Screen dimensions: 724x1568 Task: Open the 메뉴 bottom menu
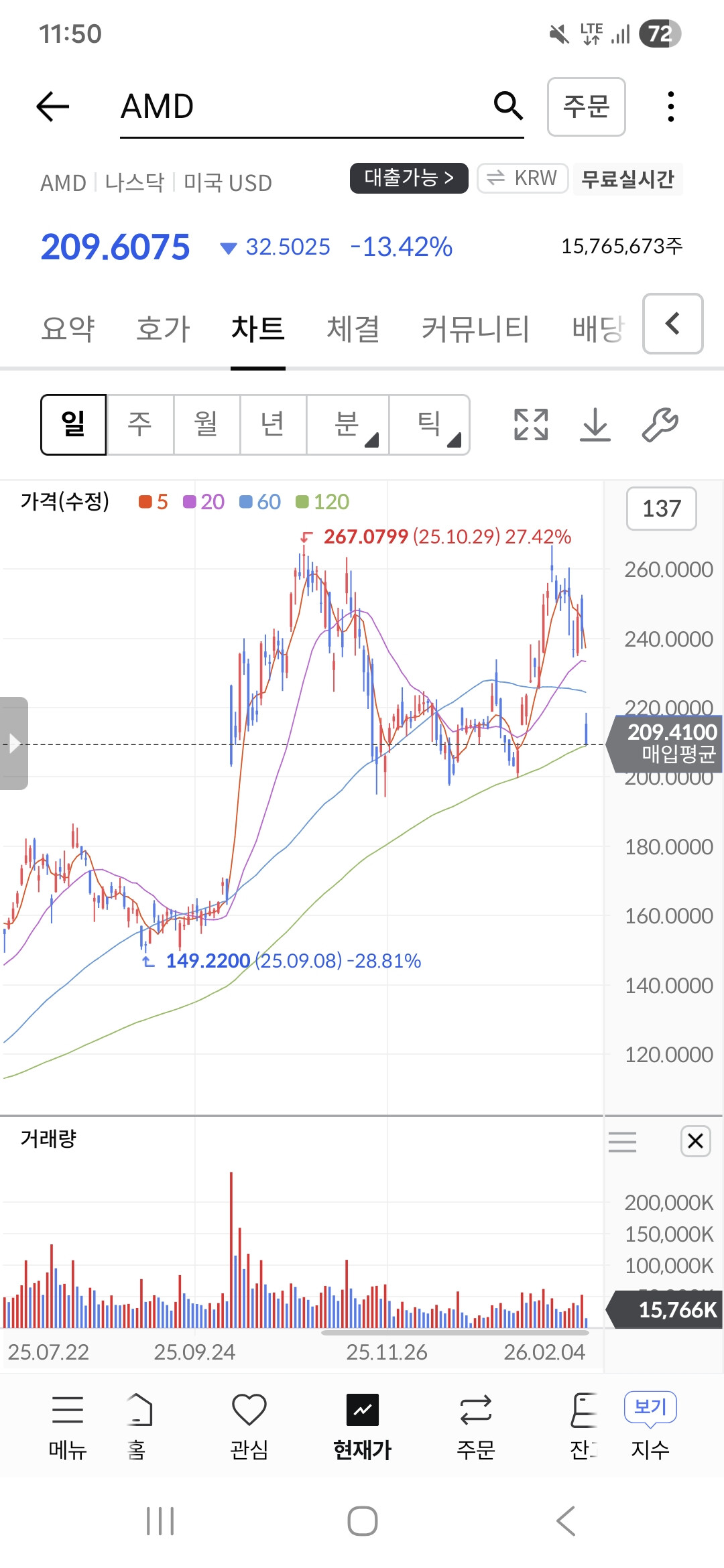[68, 1426]
